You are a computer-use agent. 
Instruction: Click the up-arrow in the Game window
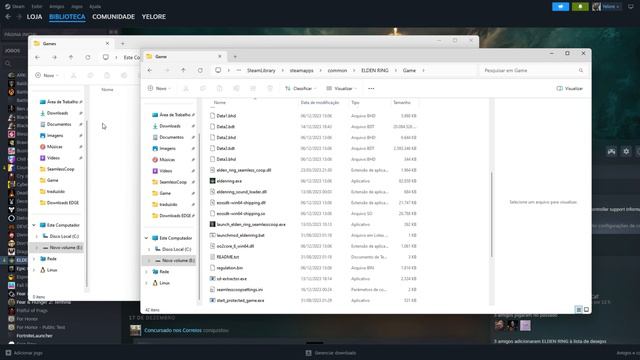(x=183, y=70)
